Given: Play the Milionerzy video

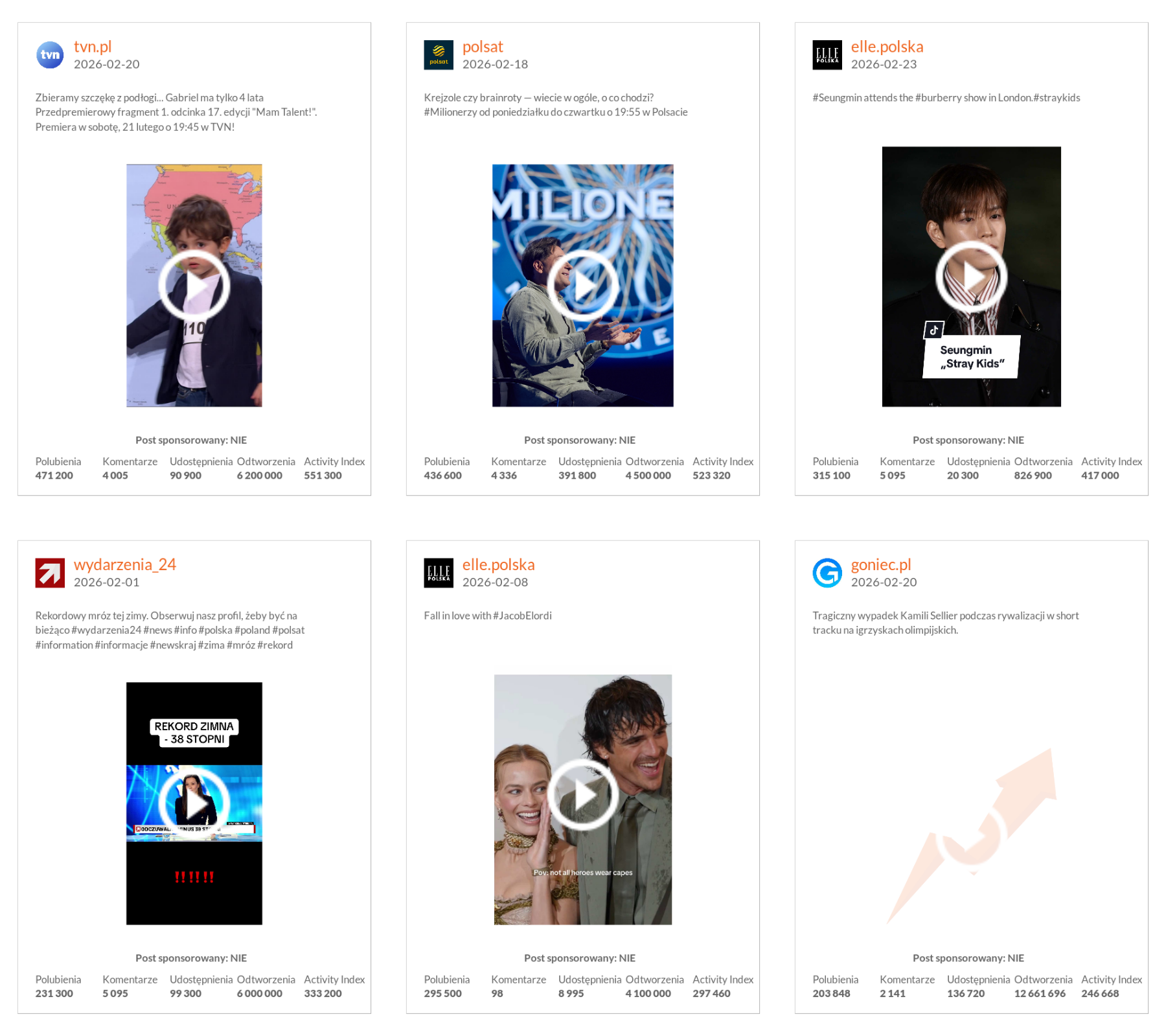Looking at the screenshot, I should click(x=583, y=286).
